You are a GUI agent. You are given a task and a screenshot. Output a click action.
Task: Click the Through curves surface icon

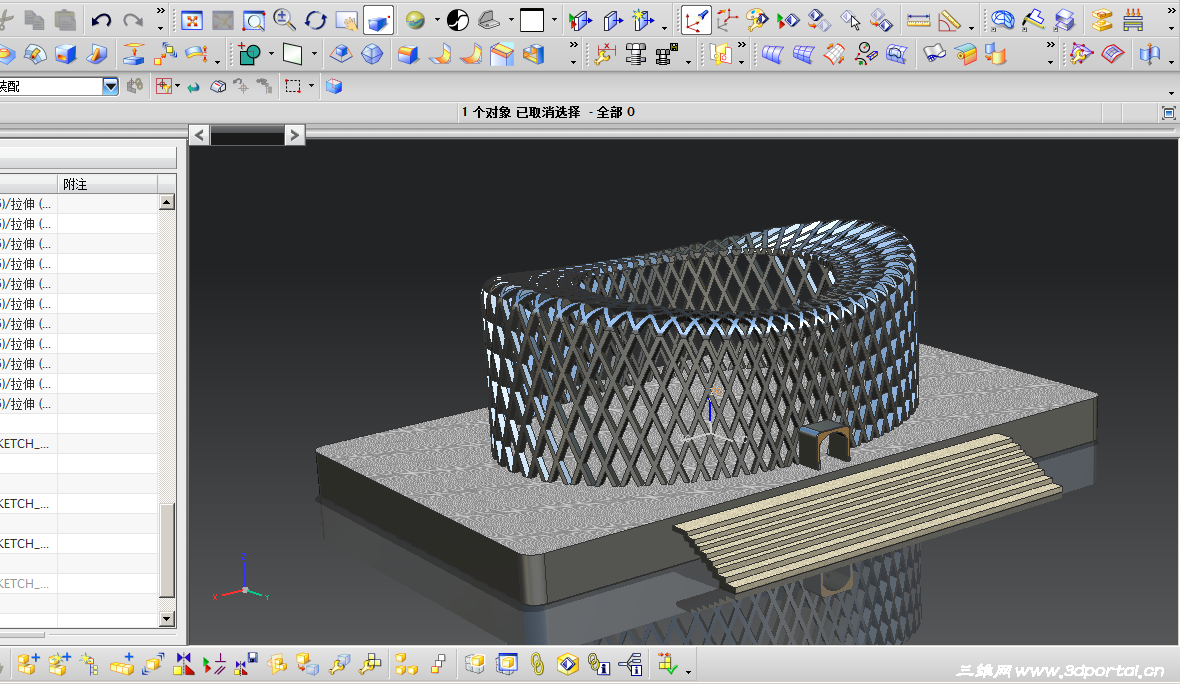pos(772,54)
